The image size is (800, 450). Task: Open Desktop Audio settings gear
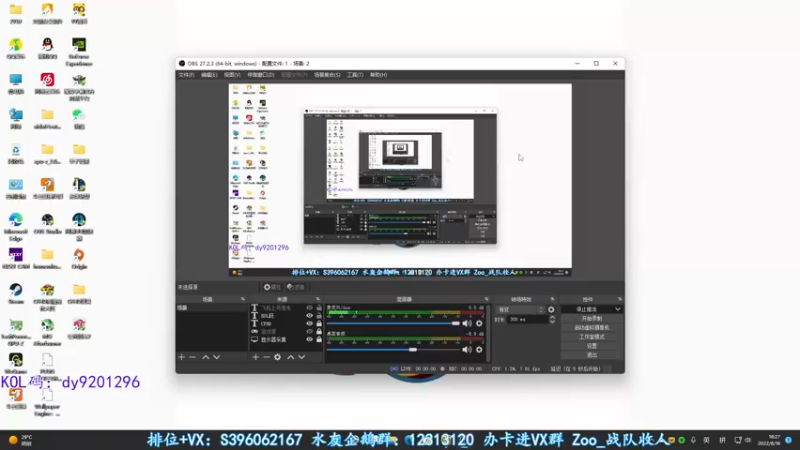(x=479, y=349)
